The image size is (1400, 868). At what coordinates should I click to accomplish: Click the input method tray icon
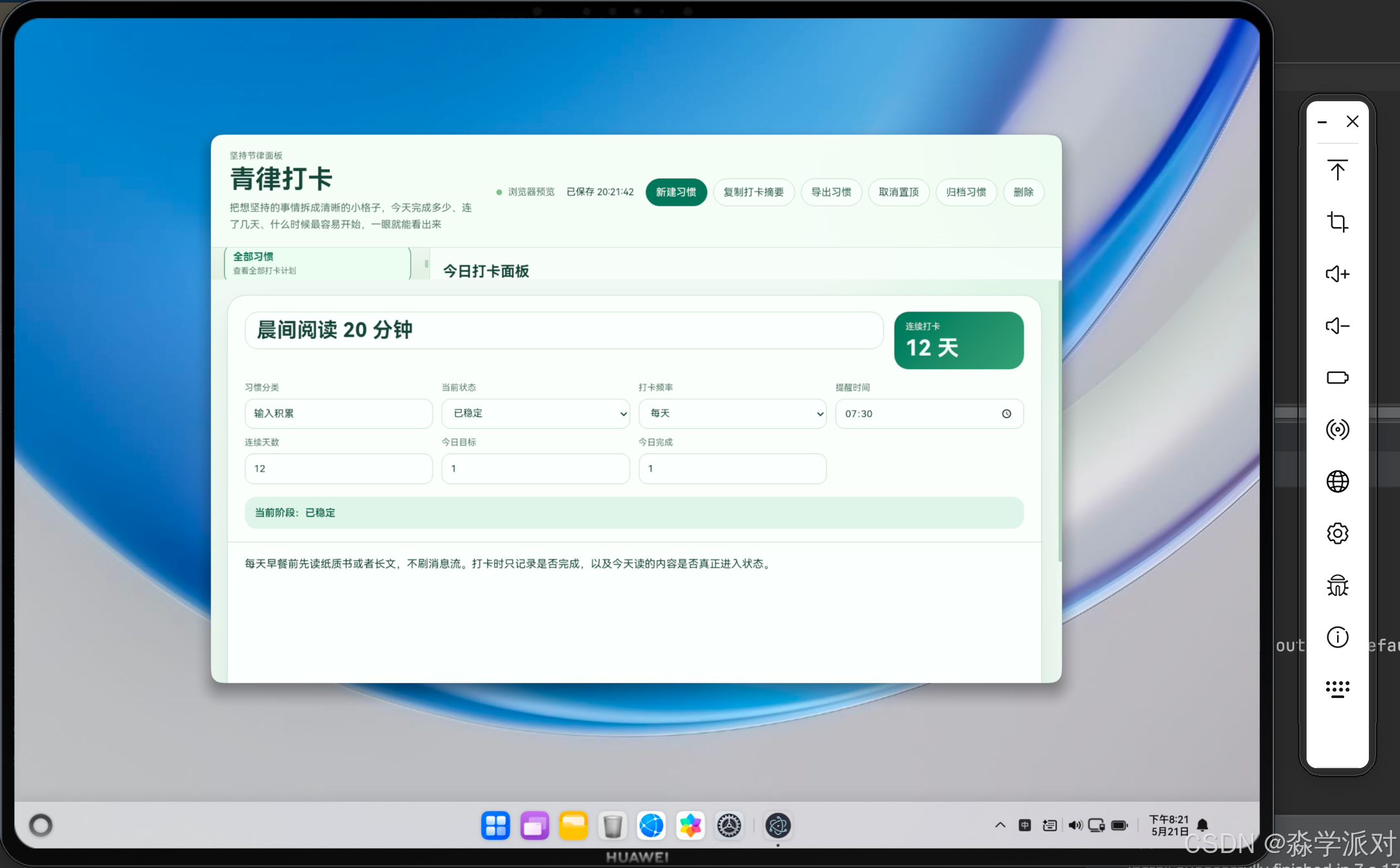coord(1024,825)
